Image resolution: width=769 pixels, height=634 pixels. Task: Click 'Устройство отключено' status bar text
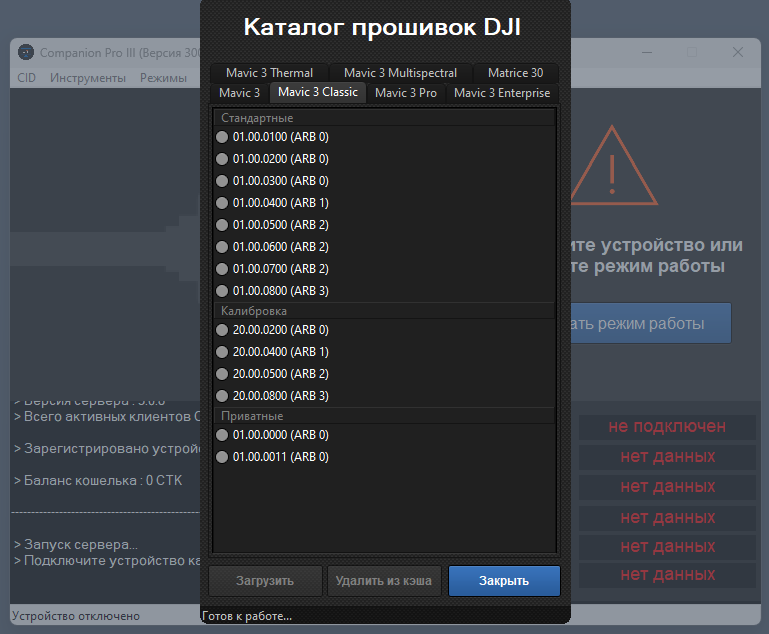76,616
